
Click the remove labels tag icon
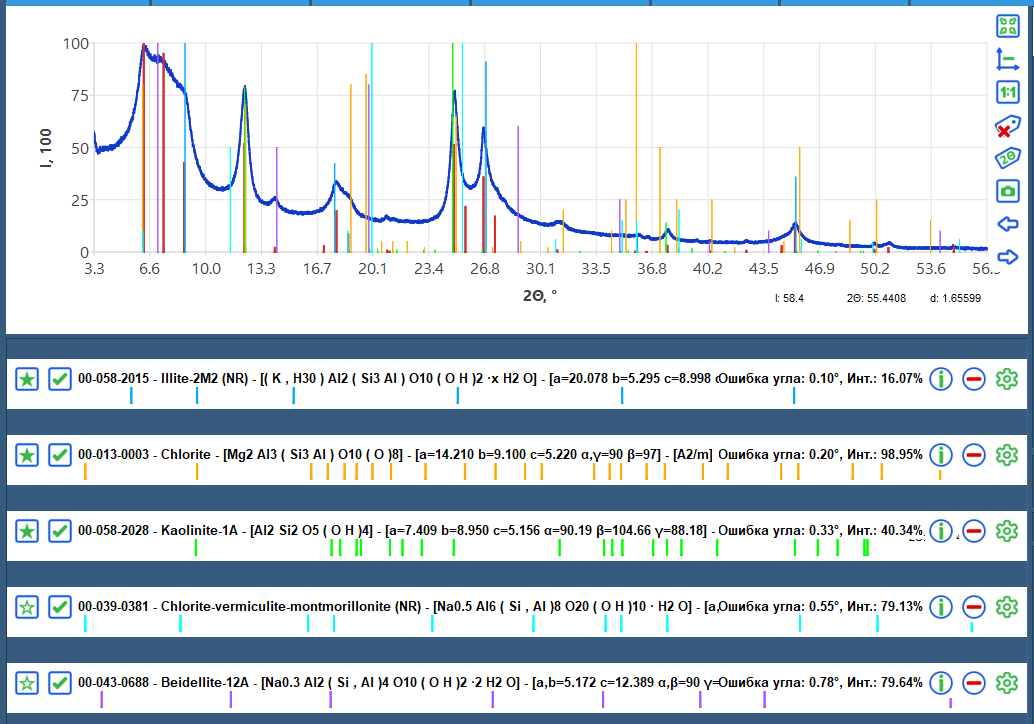point(1007,126)
